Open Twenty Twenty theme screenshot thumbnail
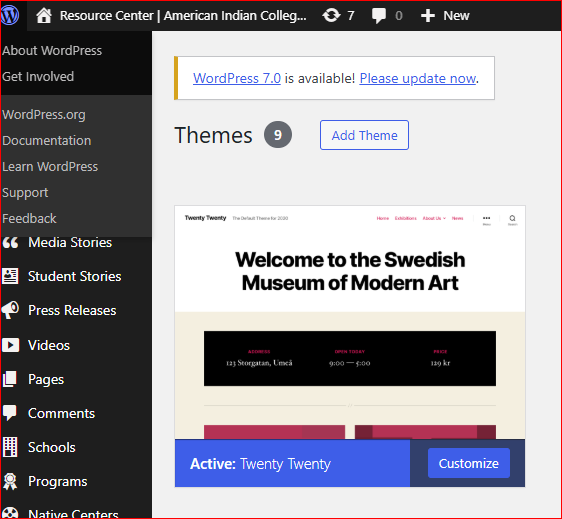This screenshot has width=562, height=519. pos(350,322)
